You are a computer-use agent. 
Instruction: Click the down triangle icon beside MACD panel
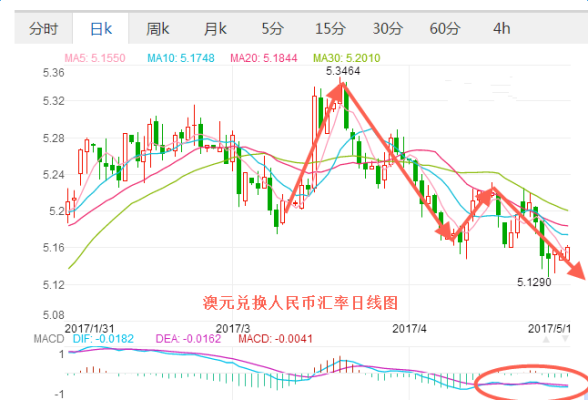pos(565,339)
